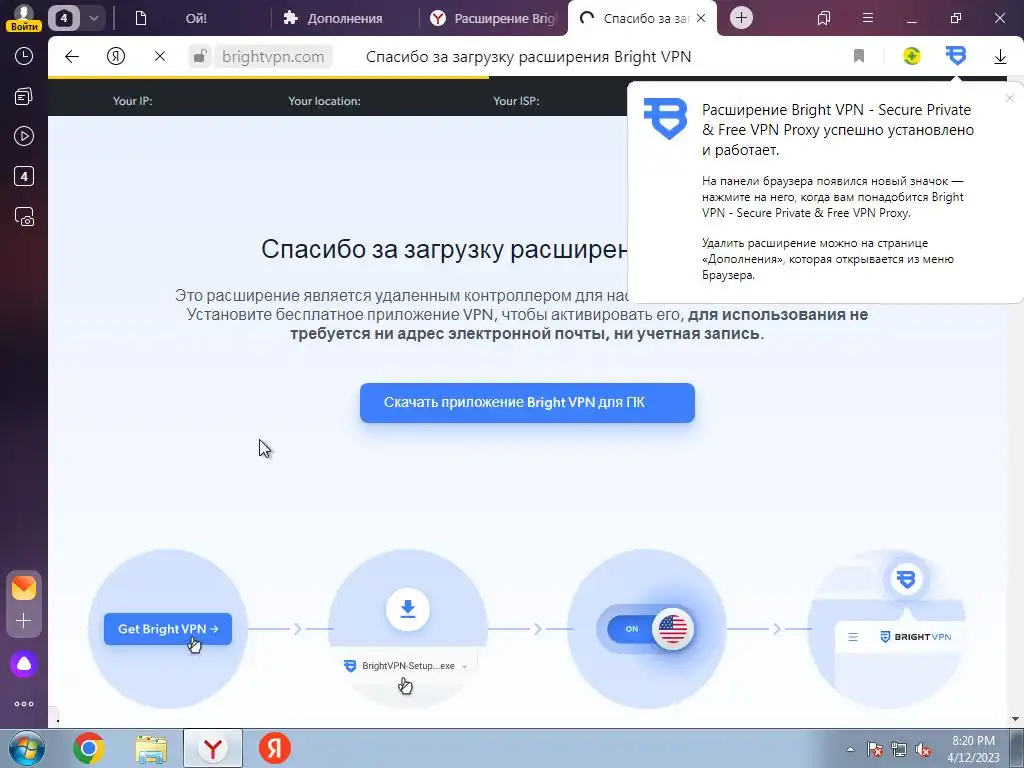The height and width of the screenshot is (768, 1024).
Task: Open the Bright VPN extension icon in toolbar
Action: [x=956, y=56]
